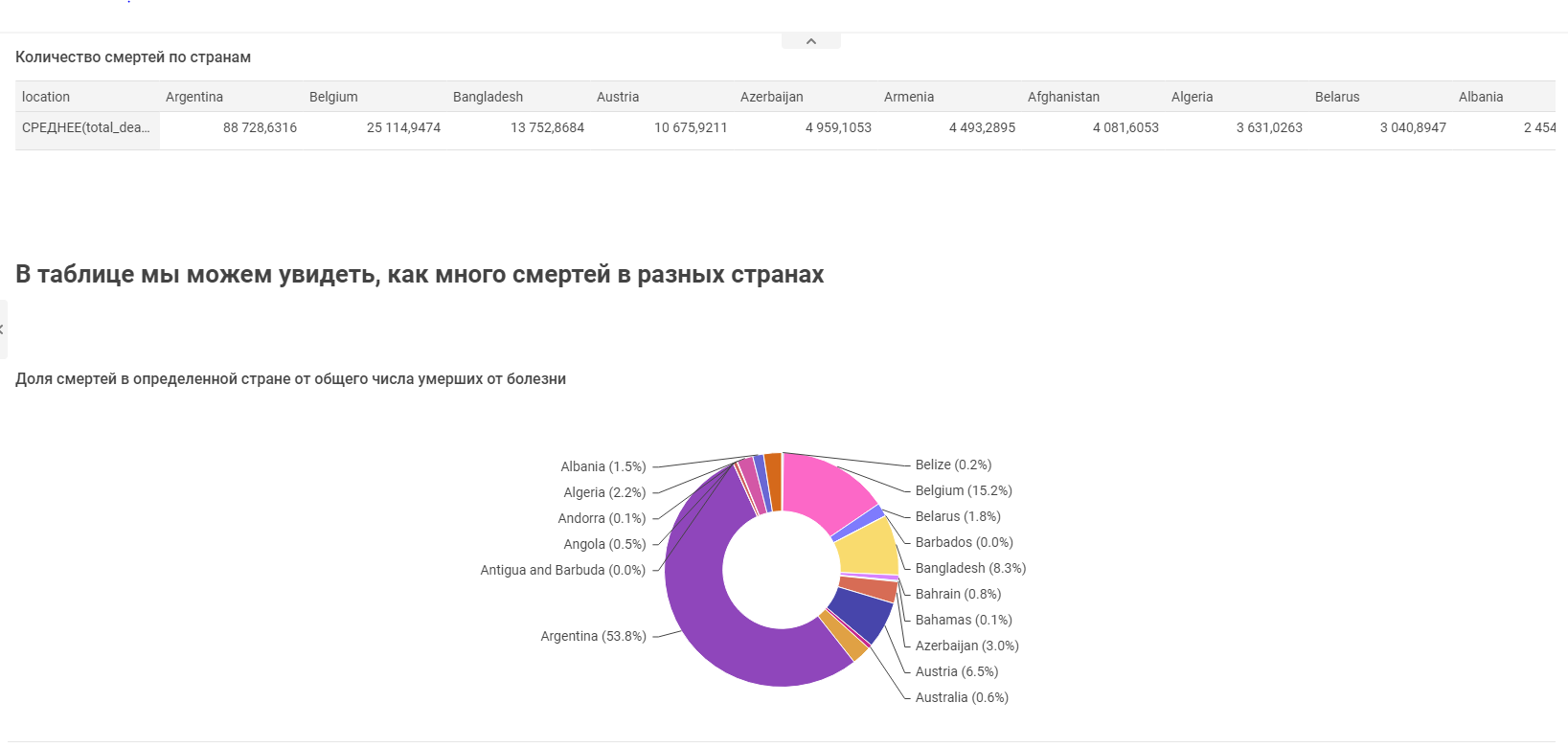The image size is (1568, 748).
Task: Click the Belgium column header
Action: point(333,97)
